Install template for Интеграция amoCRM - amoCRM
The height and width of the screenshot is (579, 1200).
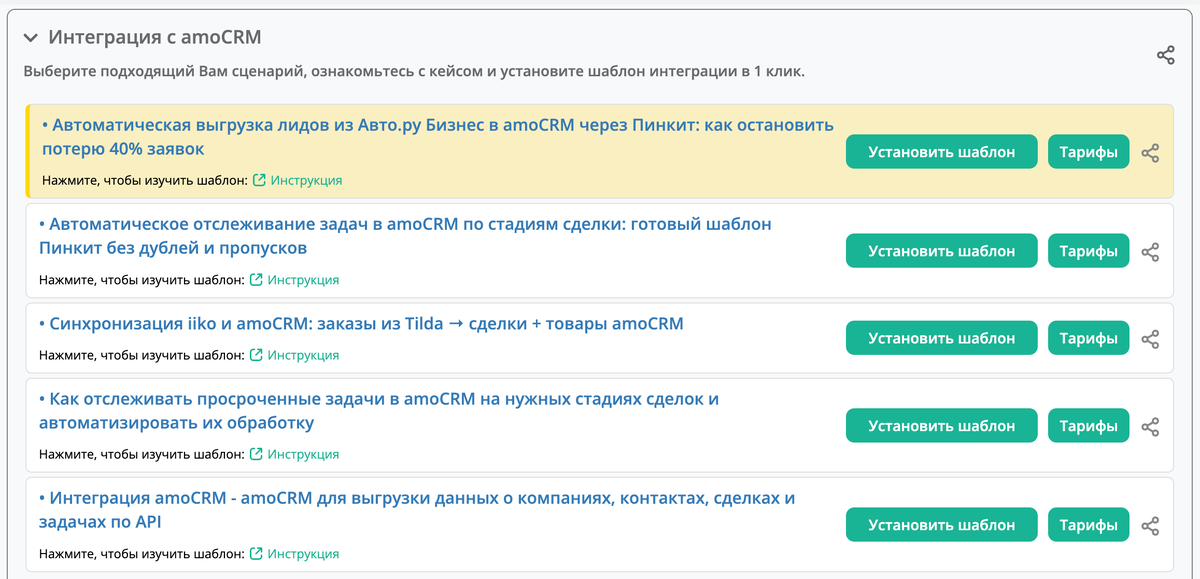(942, 525)
